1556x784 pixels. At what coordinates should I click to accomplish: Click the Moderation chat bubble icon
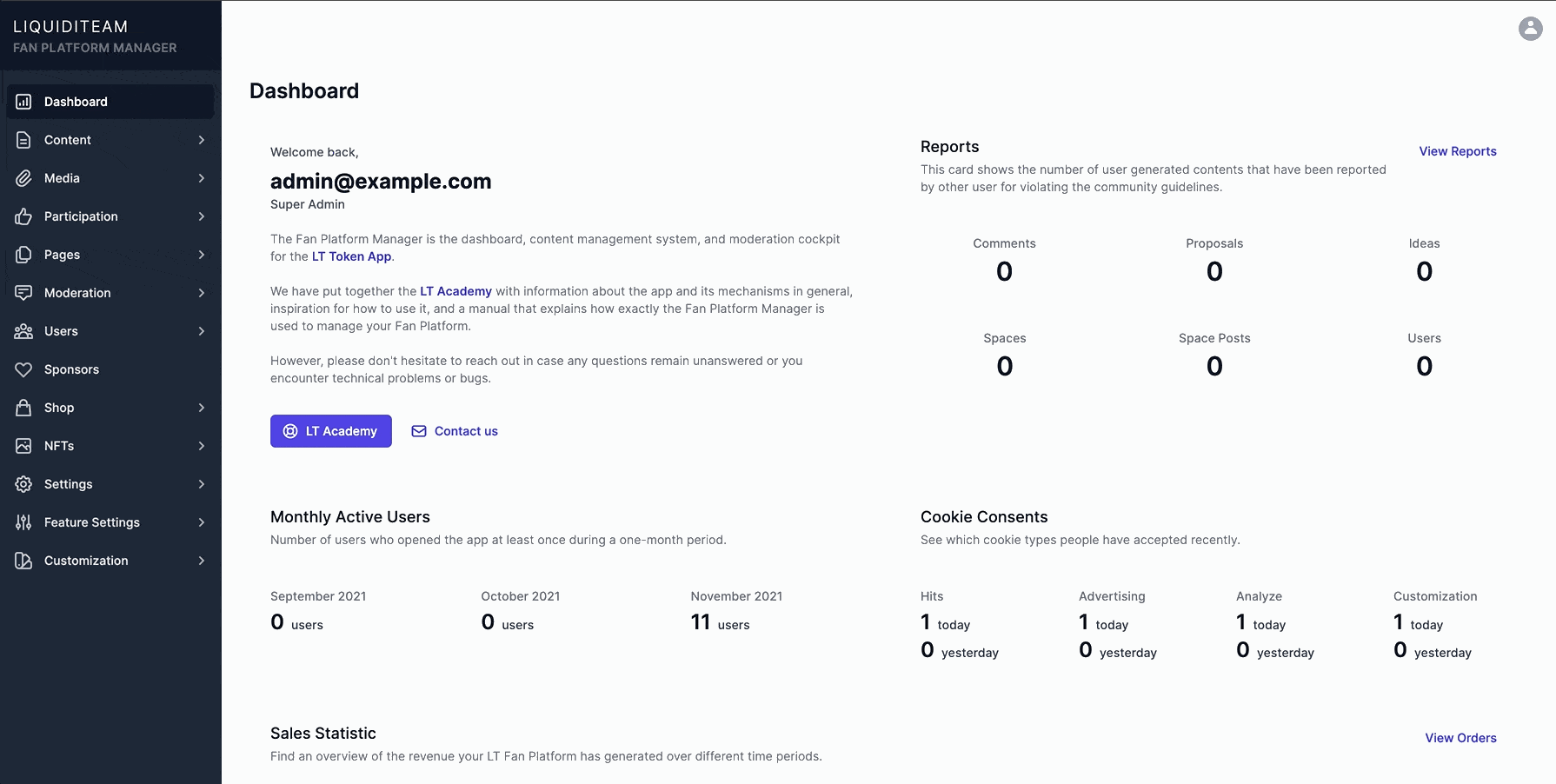point(23,293)
